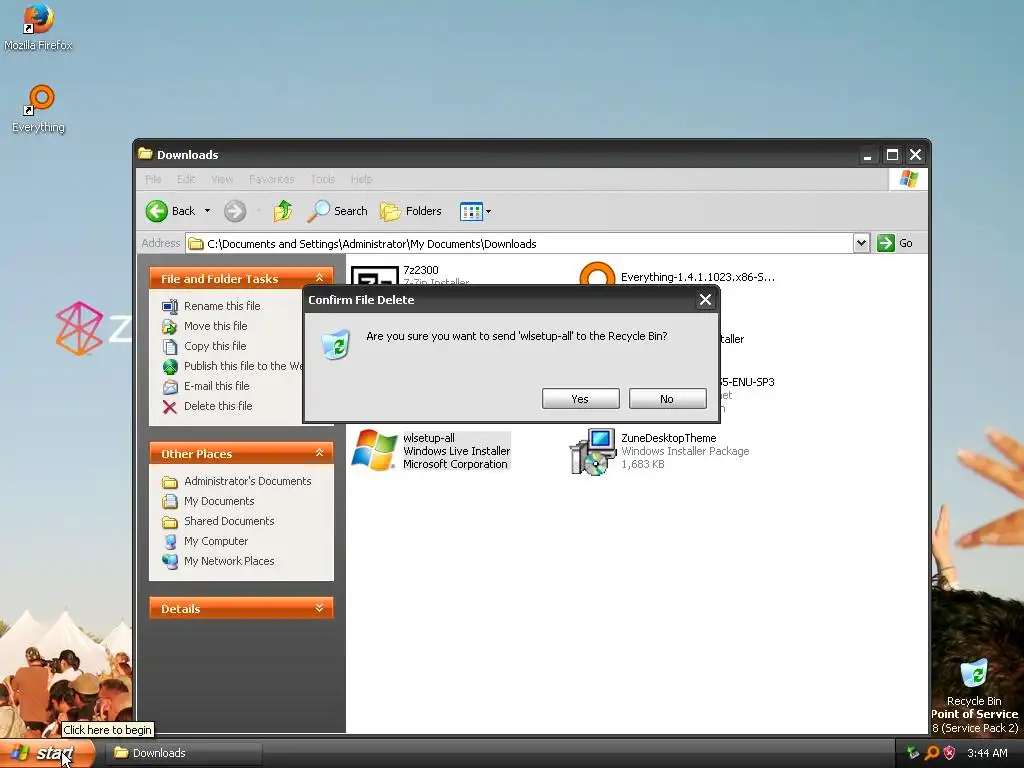
Task: Go to My Computer
Action: pos(216,541)
